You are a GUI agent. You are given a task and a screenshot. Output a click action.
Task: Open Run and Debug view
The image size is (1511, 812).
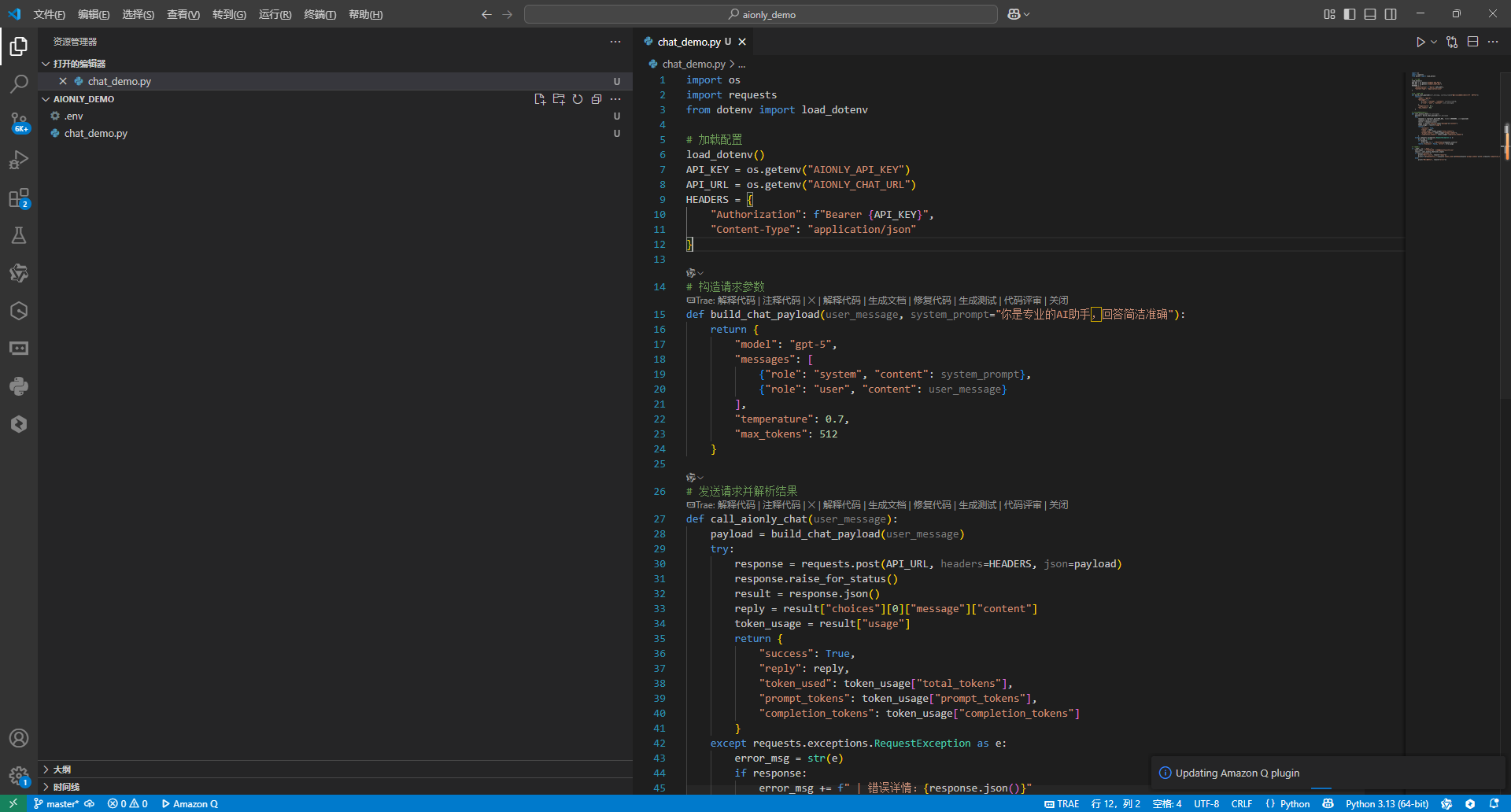(19, 160)
